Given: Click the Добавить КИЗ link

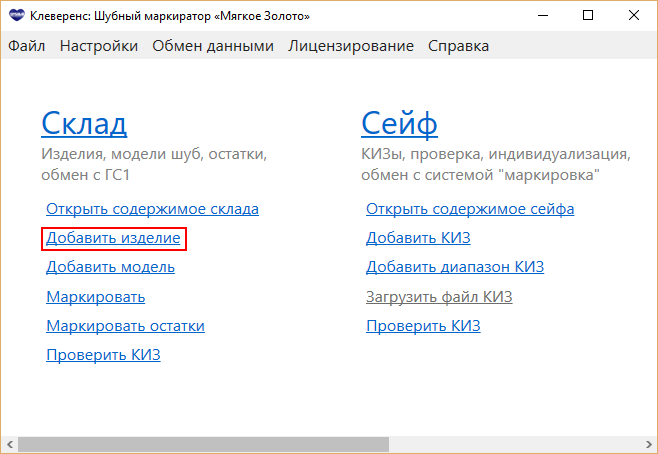Looking at the screenshot, I should pos(418,238).
